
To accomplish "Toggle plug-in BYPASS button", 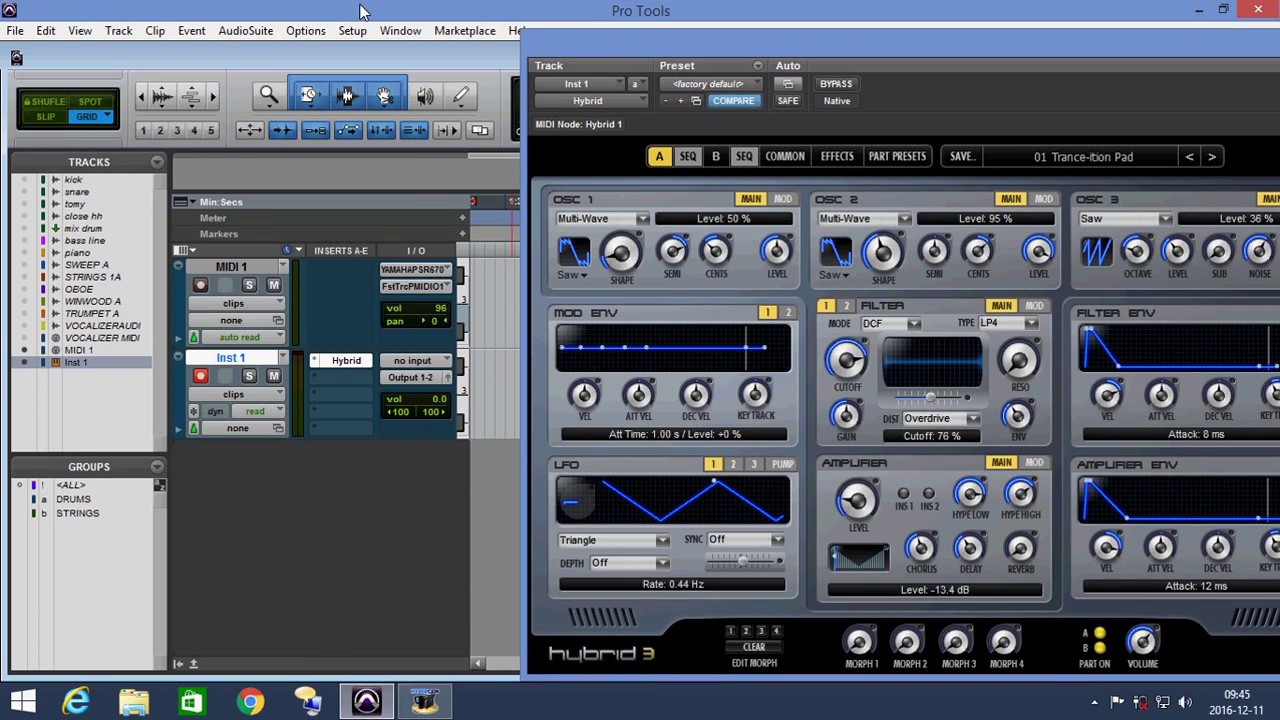I will (836, 84).
